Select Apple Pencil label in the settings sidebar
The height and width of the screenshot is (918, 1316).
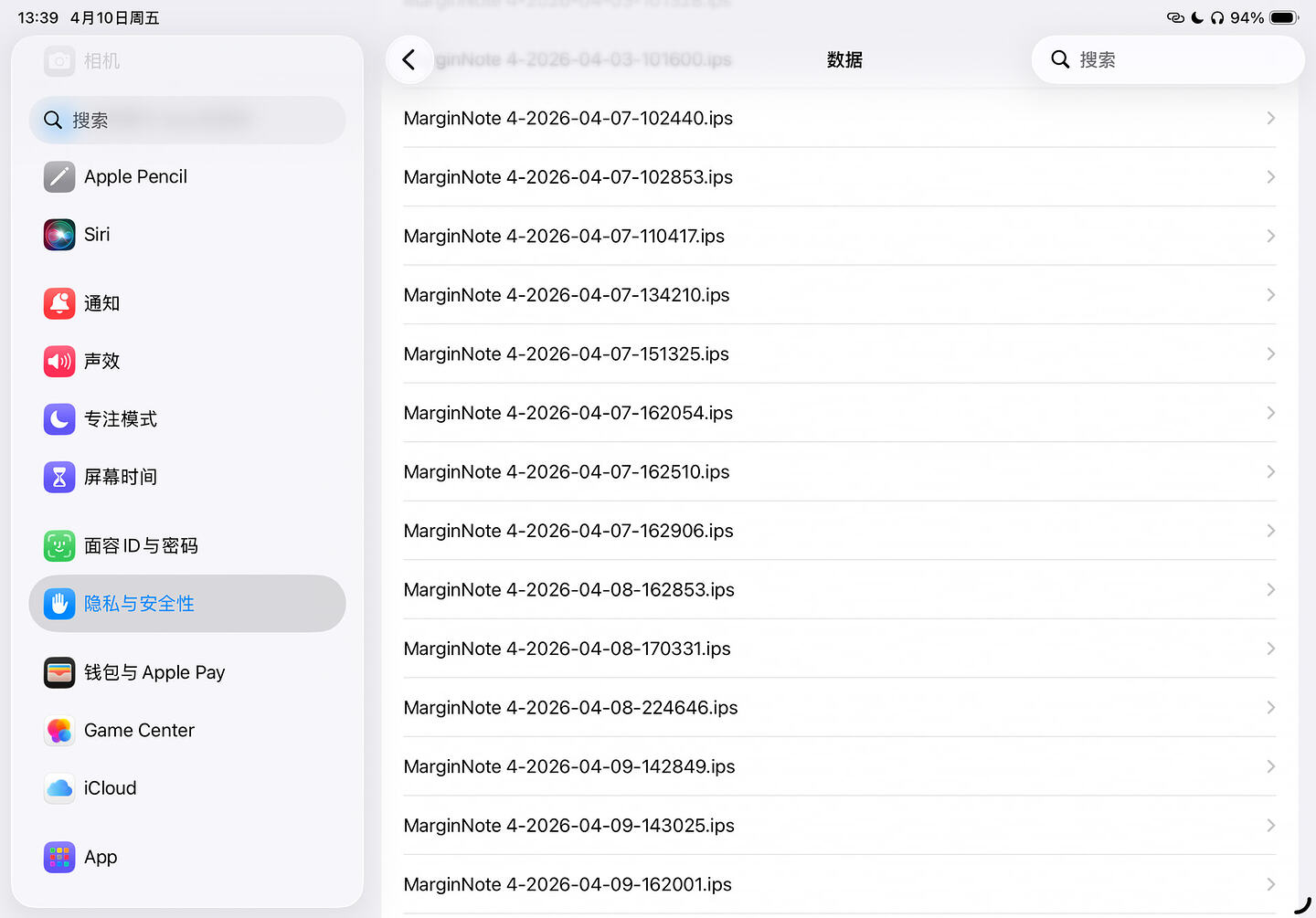(x=135, y=177)
